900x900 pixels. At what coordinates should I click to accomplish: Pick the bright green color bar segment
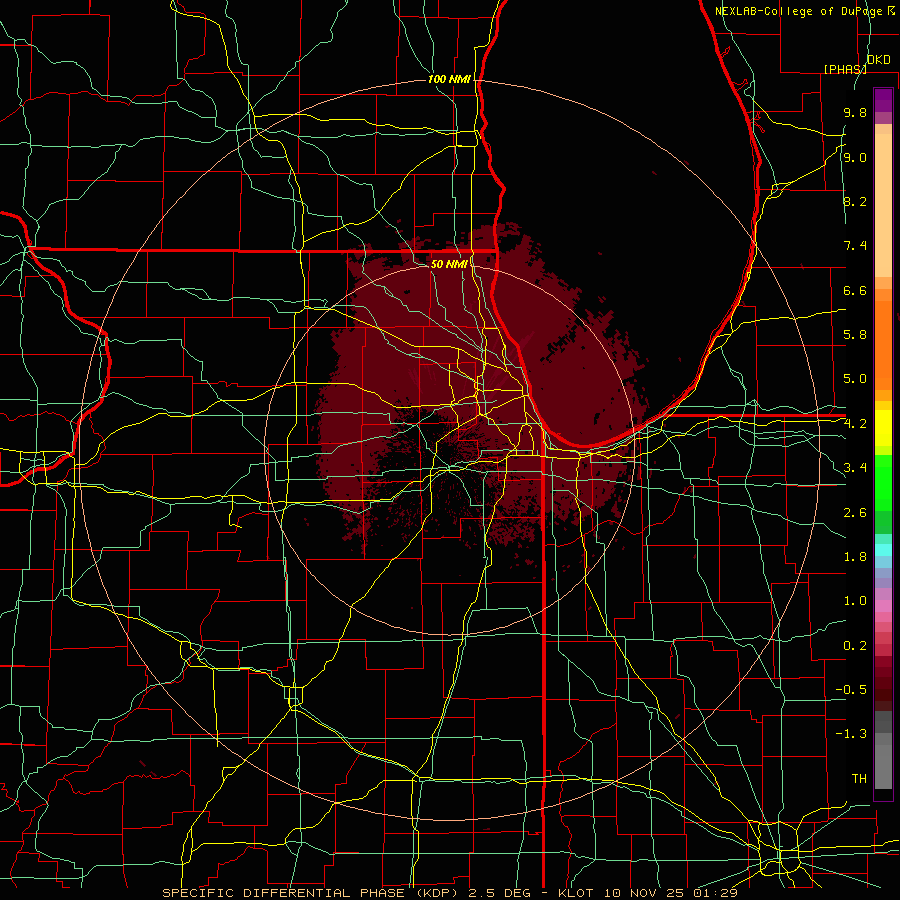tap(883, 483)
